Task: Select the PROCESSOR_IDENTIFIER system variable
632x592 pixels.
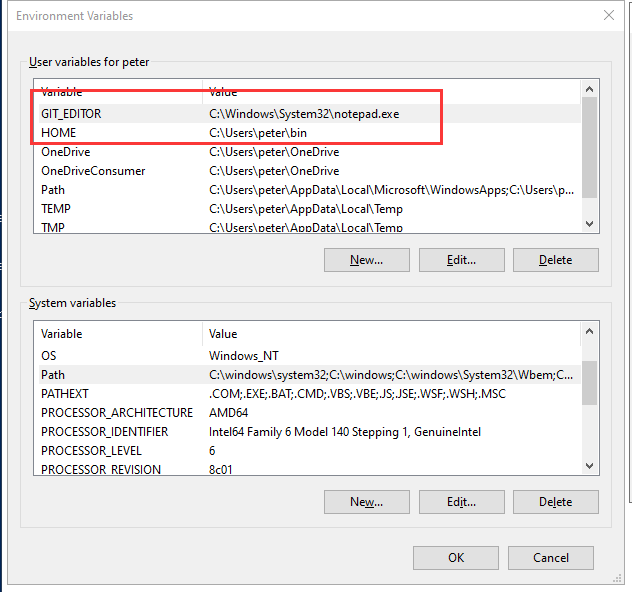Action: [104, 432]
